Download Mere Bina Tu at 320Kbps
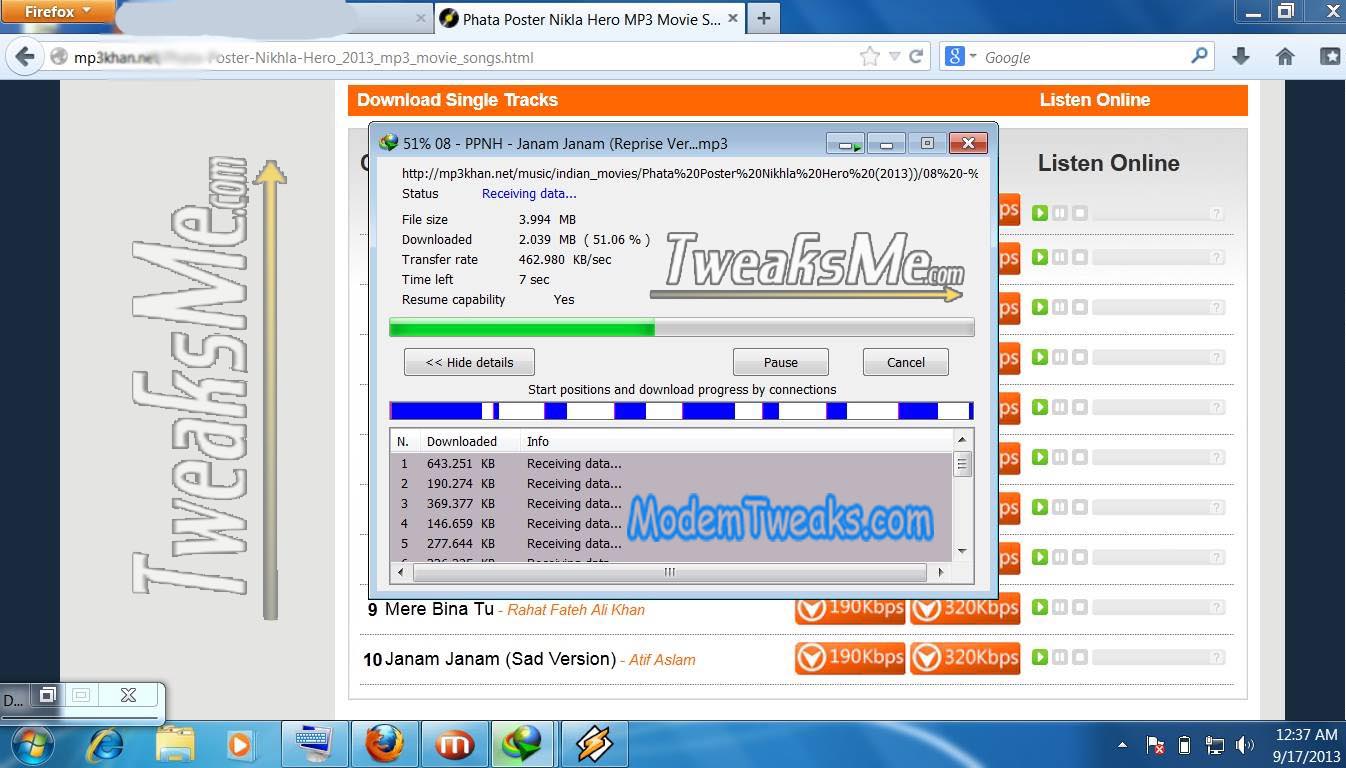This screenshot has height=768, width=1346. coord(965,607)
